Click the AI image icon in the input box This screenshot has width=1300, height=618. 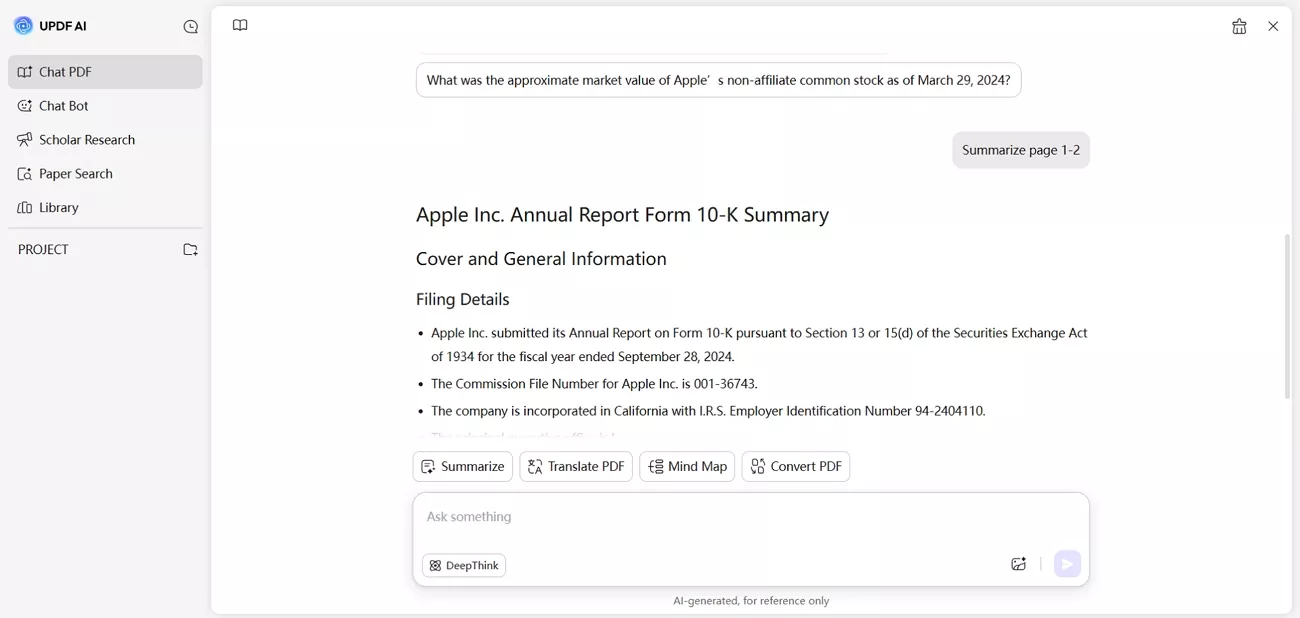(x=1018, y=564)
